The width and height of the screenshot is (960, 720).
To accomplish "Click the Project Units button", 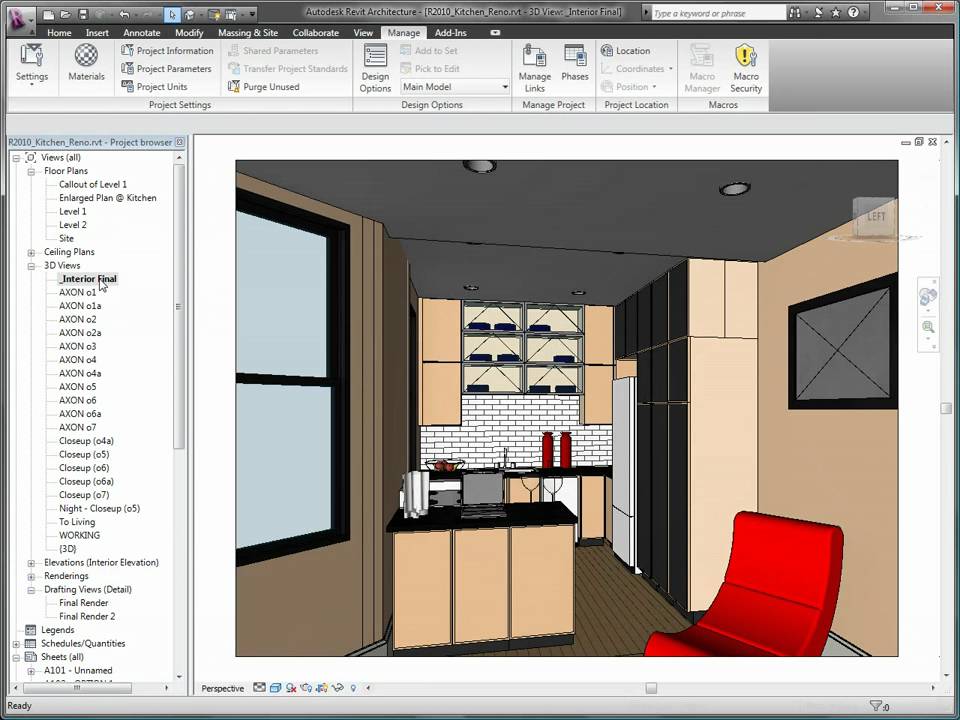I will [x=159, y=87].
